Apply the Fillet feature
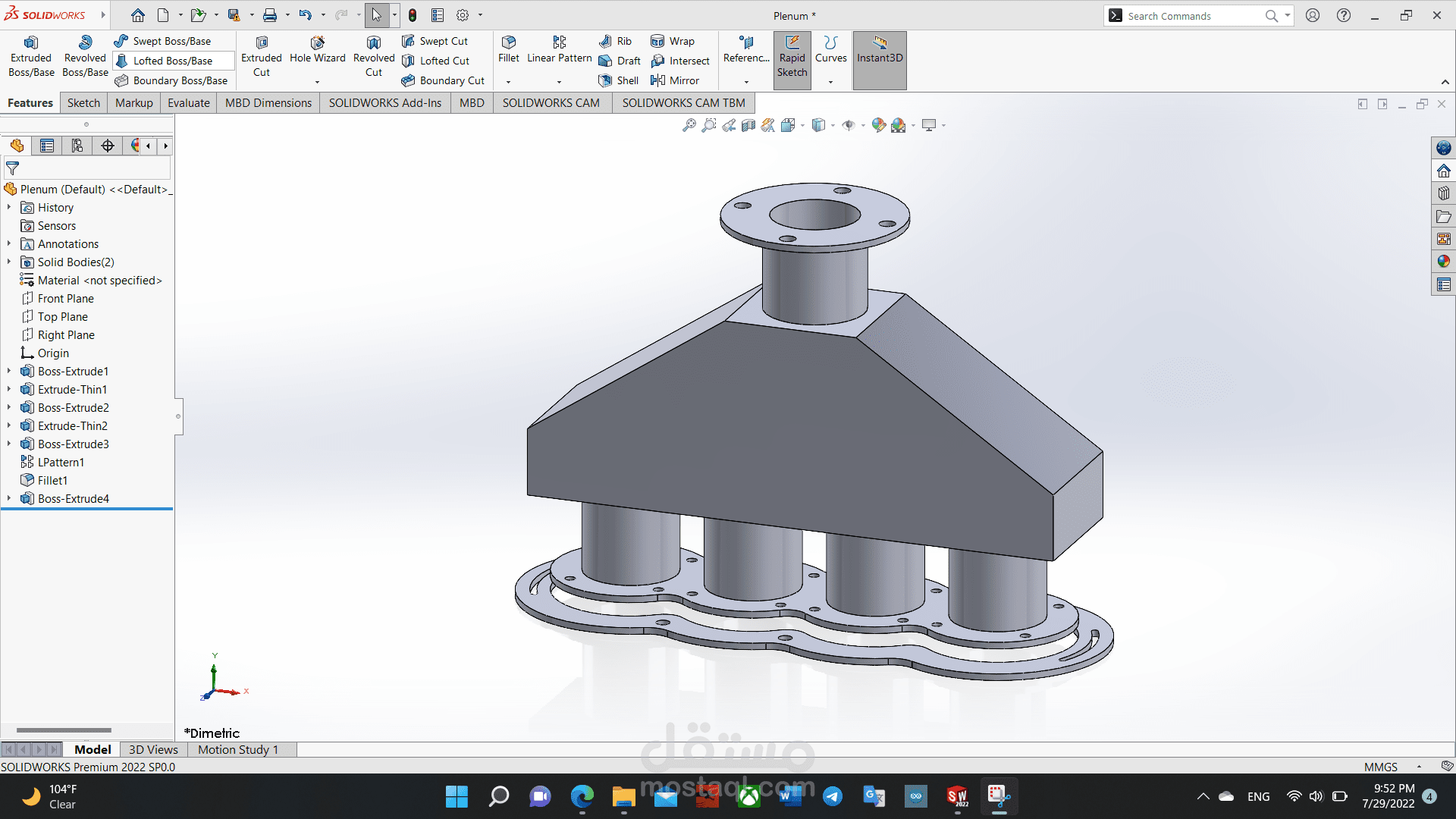Image resolution: width=1456 pixels, height=819 pixels. [x=508, y=55]
